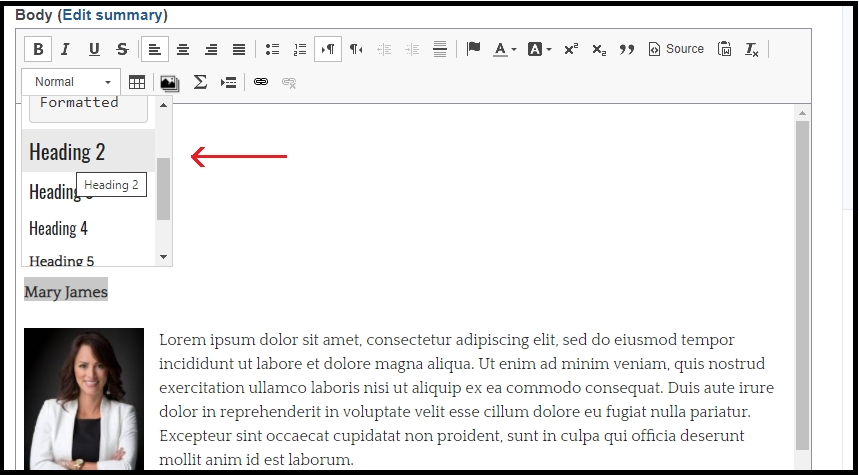Toggle bold formatting
The width and height of the screenshot is (859, 475).
coord(38,49)
